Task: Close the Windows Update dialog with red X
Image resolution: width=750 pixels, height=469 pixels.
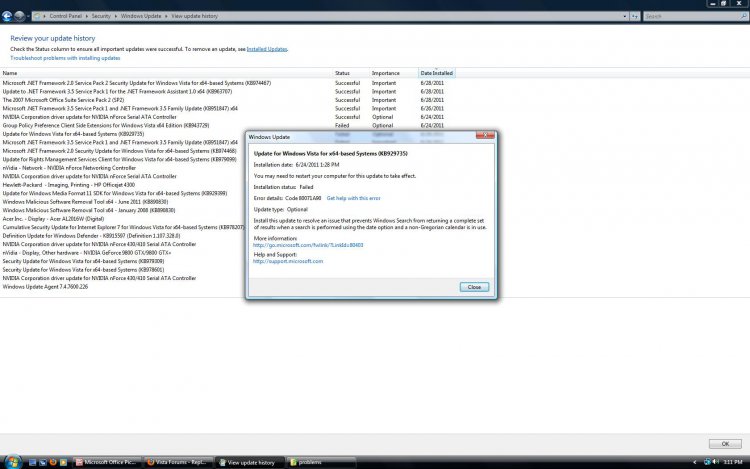Action: pyautogui.click(x=485, y=136)
